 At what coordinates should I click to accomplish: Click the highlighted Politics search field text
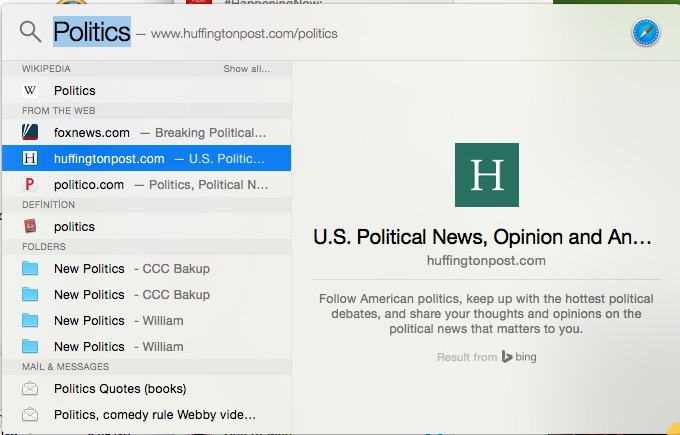click(92, 32)
